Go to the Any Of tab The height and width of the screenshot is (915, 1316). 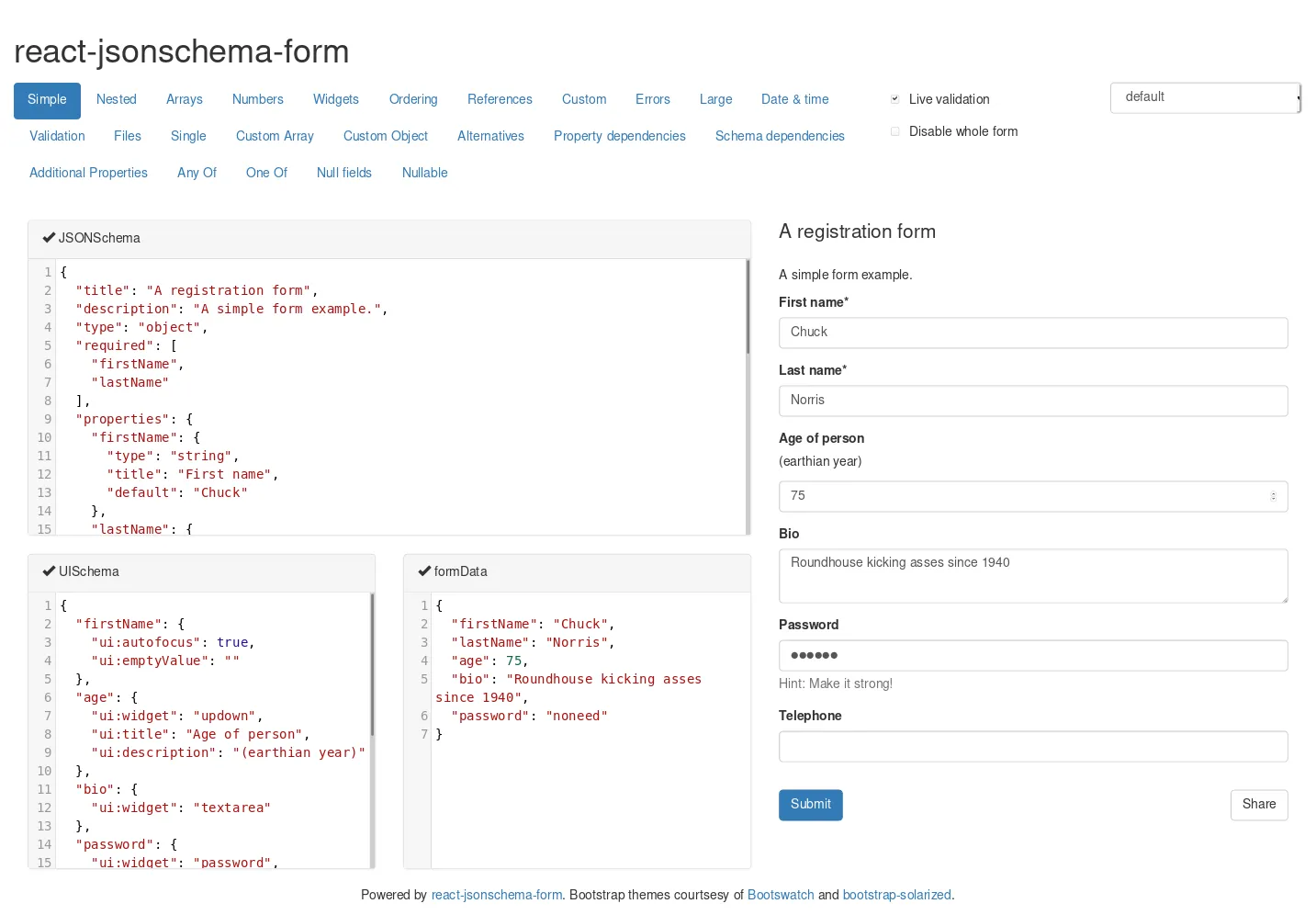click(x=197, y=173)
